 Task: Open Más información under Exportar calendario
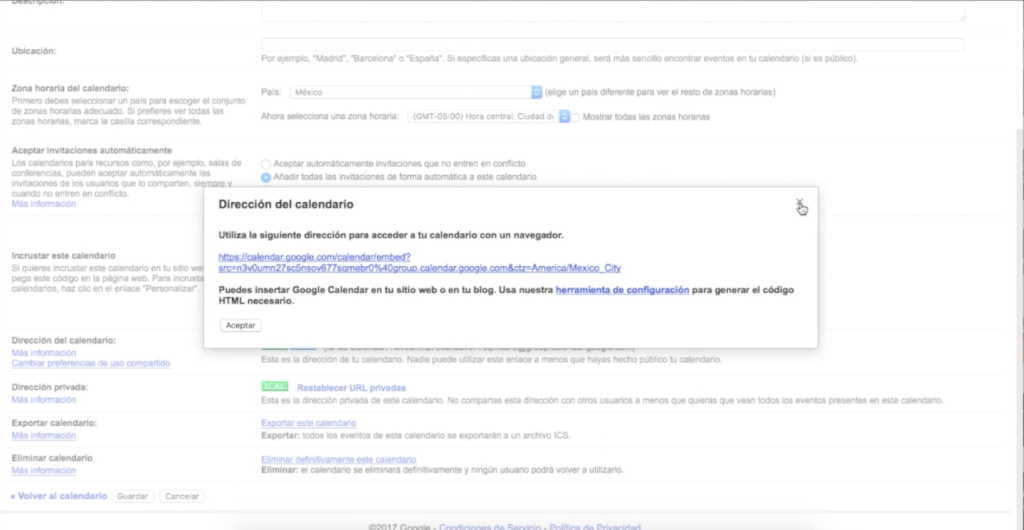point(43,436)
